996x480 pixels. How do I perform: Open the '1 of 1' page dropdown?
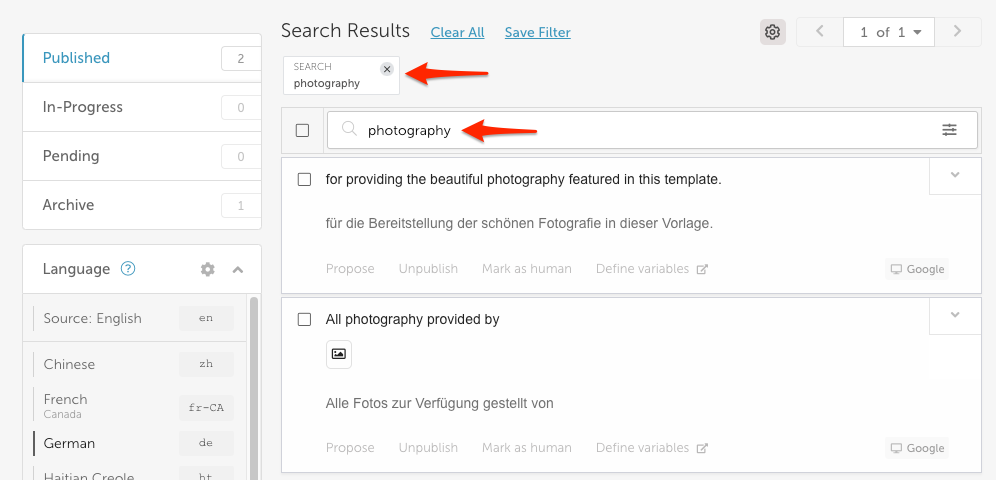click(889, 32)
